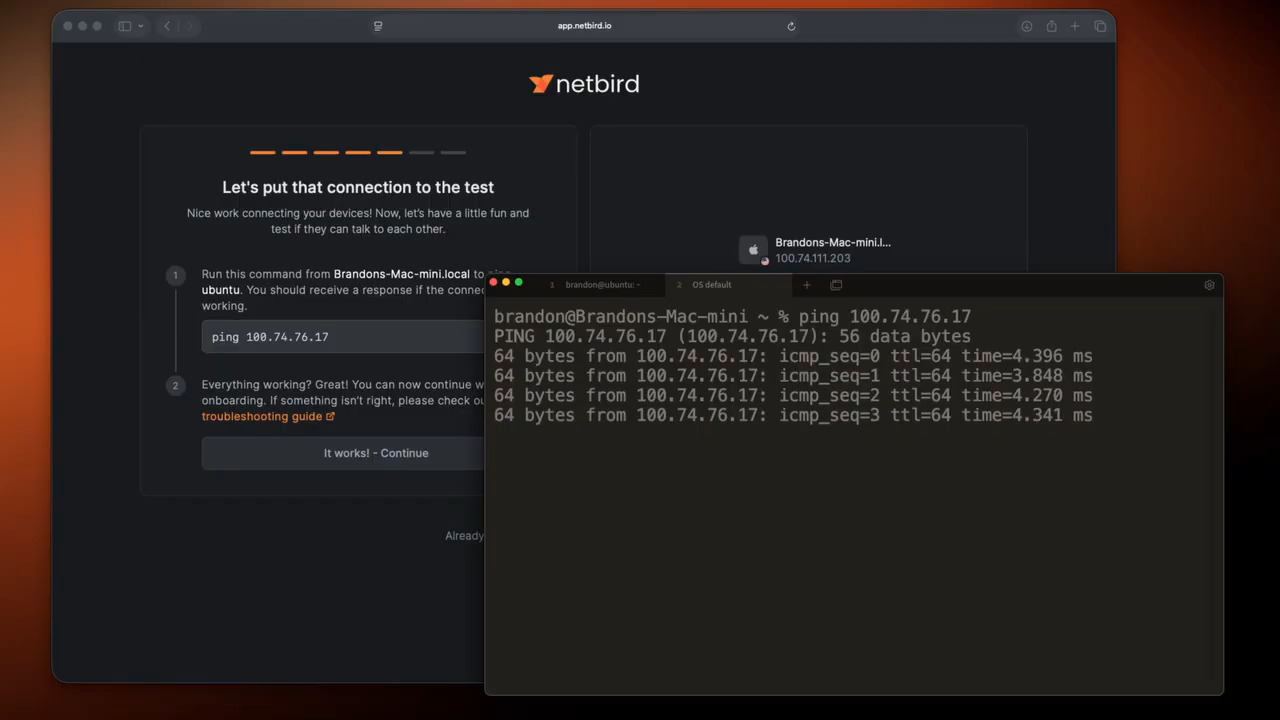Open Terminal settings gear icon
This screenshot has height=720, width=1280.
tap(1209, 285)
